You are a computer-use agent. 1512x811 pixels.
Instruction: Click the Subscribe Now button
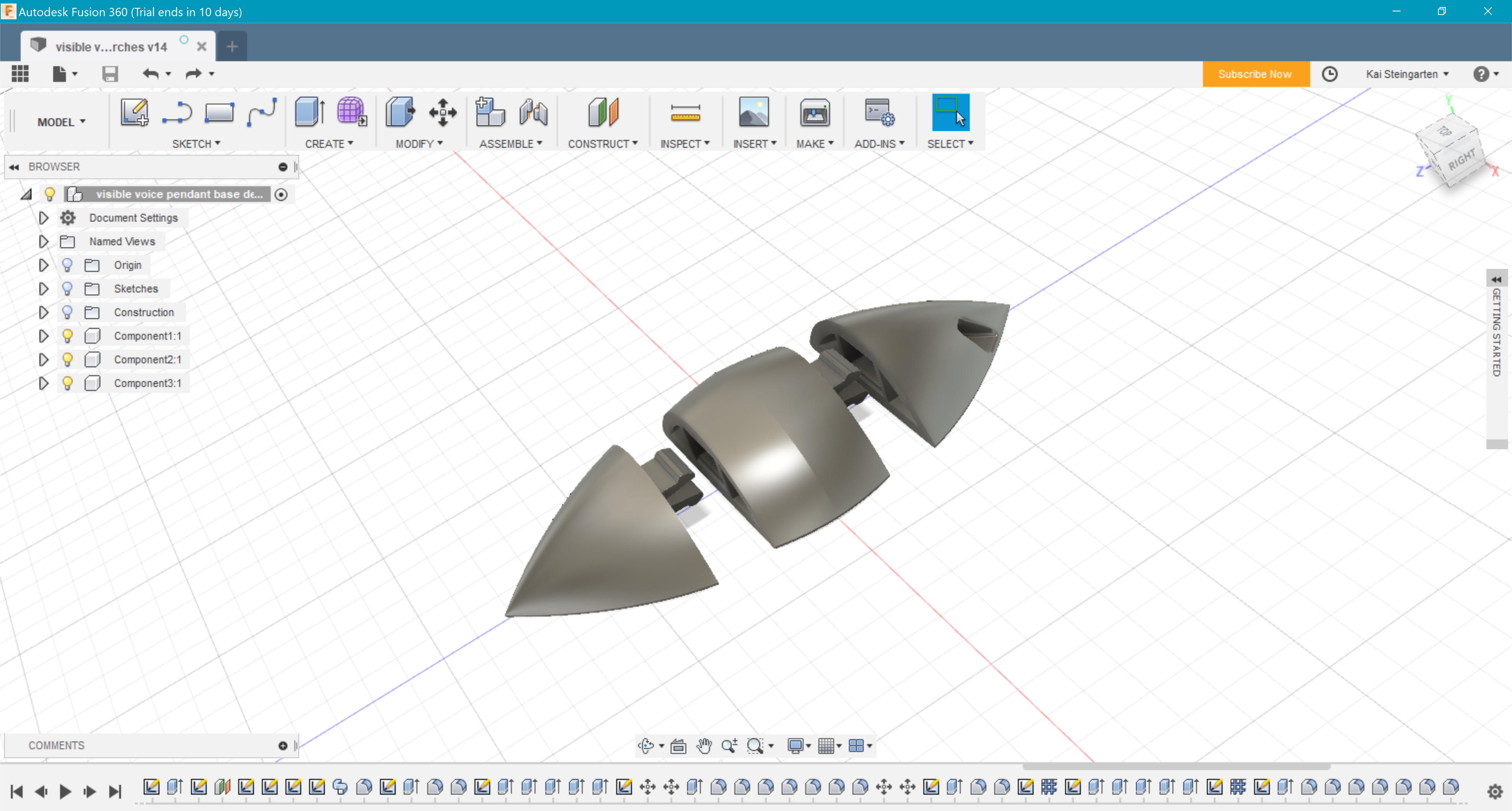[1256, 74]
